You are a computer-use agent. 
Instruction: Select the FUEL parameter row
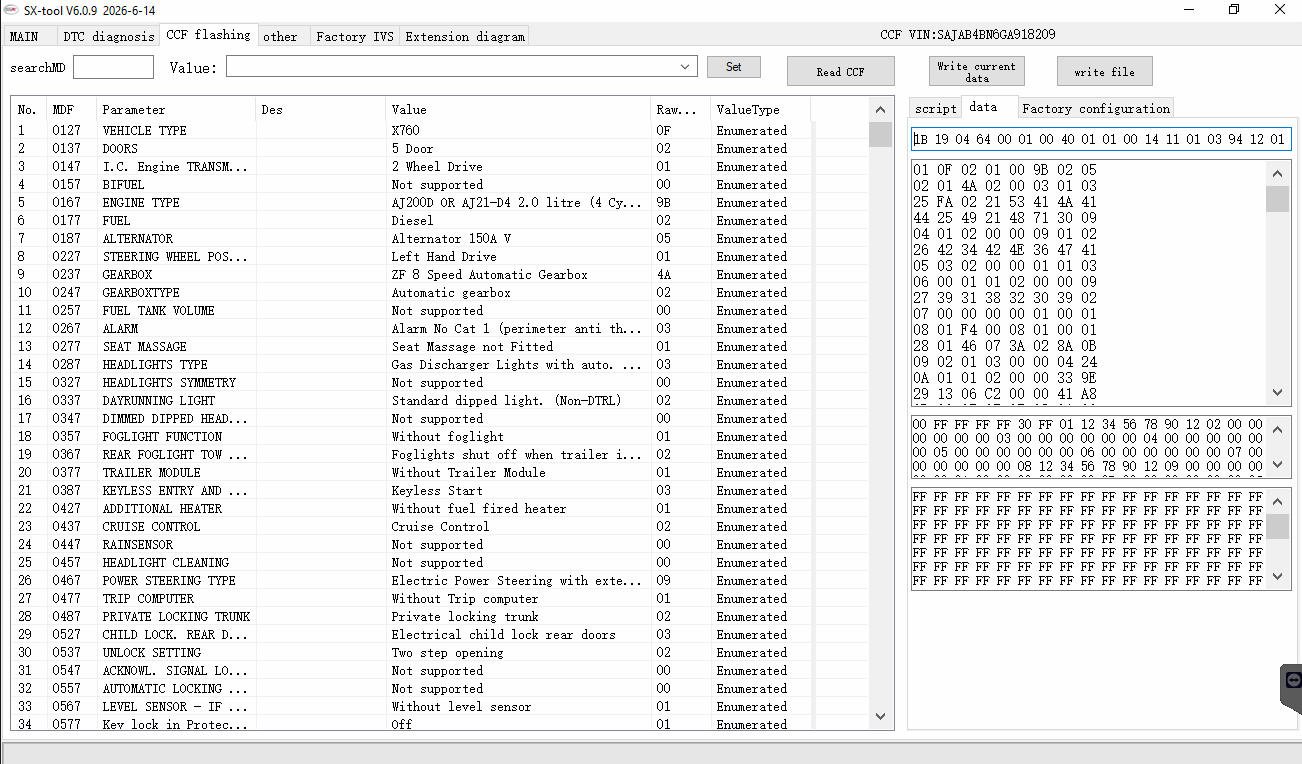(x=440, y=221)
